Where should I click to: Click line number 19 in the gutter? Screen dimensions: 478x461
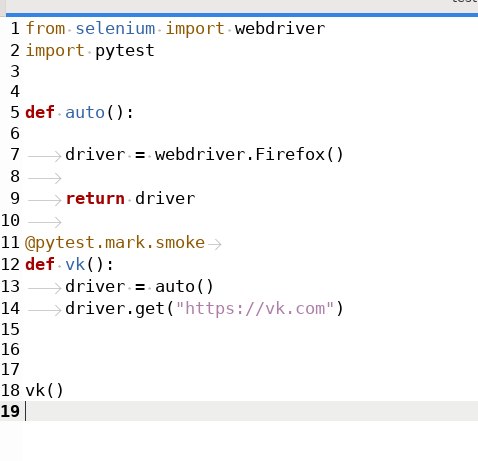point(10,411)
